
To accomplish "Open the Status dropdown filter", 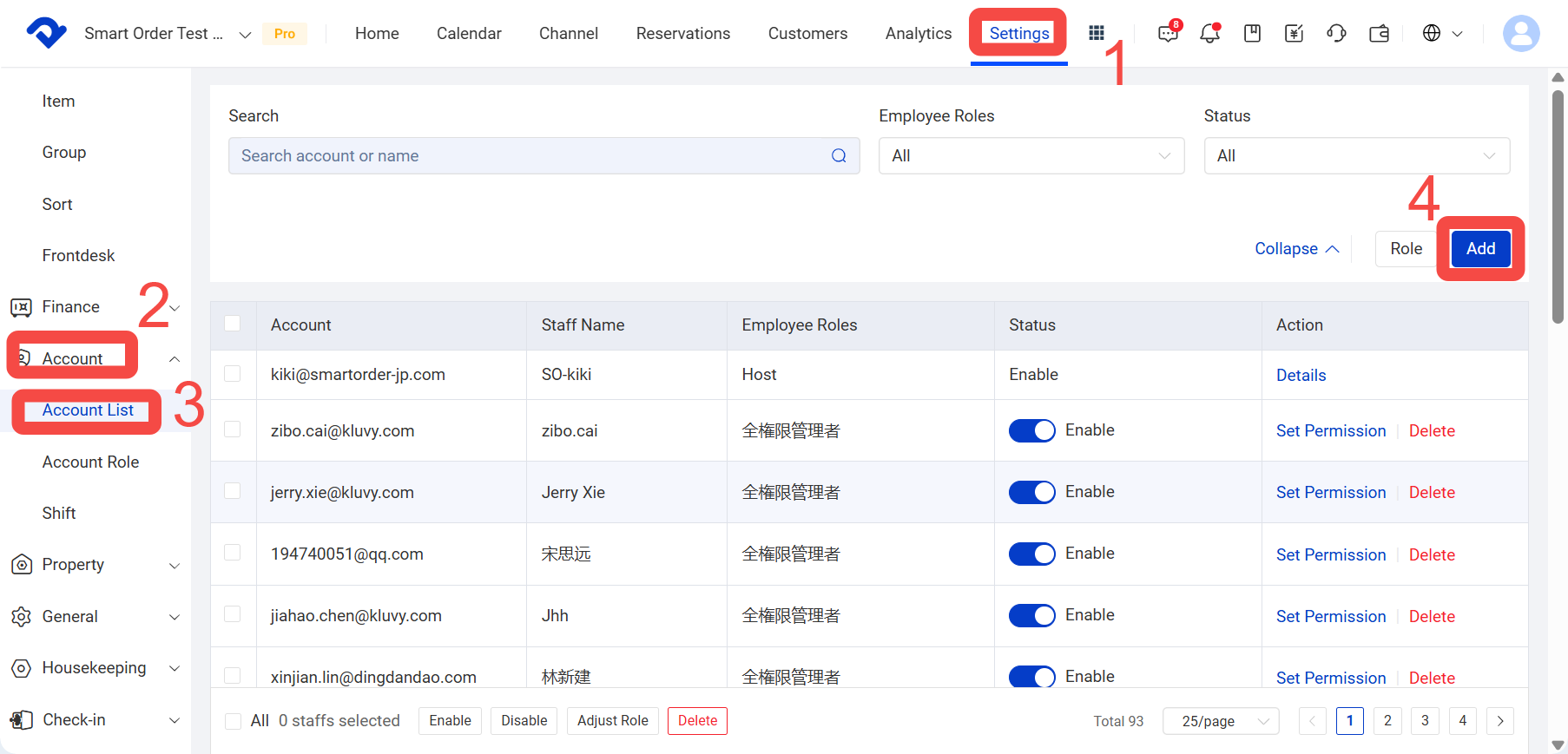I will coord(1357,155).
